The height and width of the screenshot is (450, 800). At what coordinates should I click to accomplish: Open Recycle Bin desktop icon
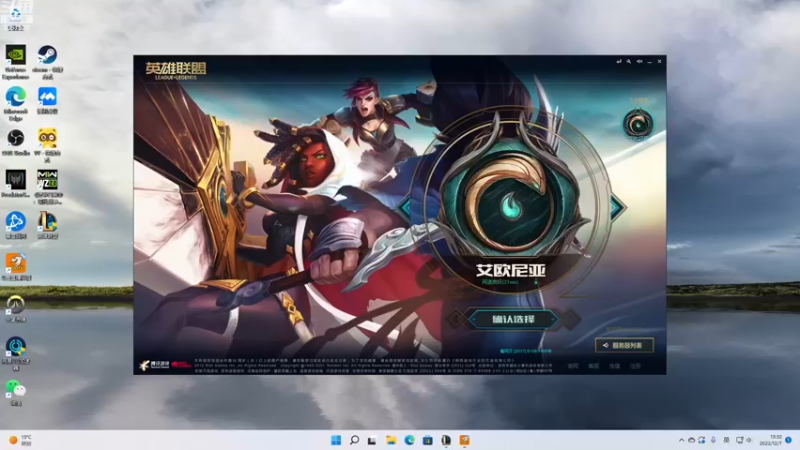(x=16, y=16)
